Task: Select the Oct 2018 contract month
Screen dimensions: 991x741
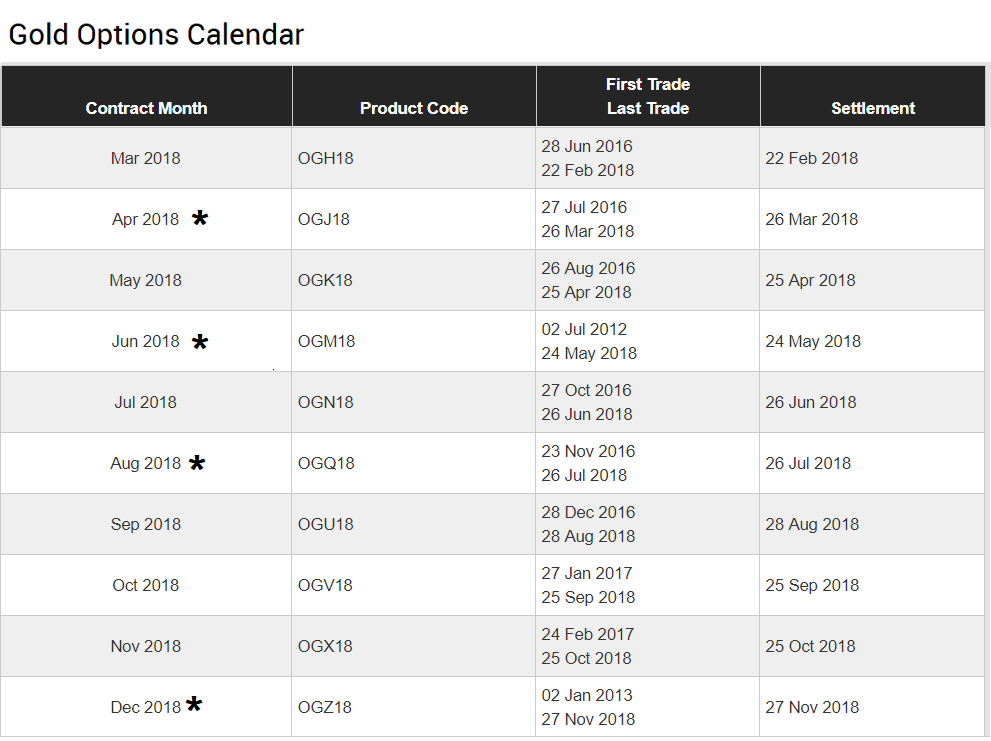Action: (x=146, y=585)
